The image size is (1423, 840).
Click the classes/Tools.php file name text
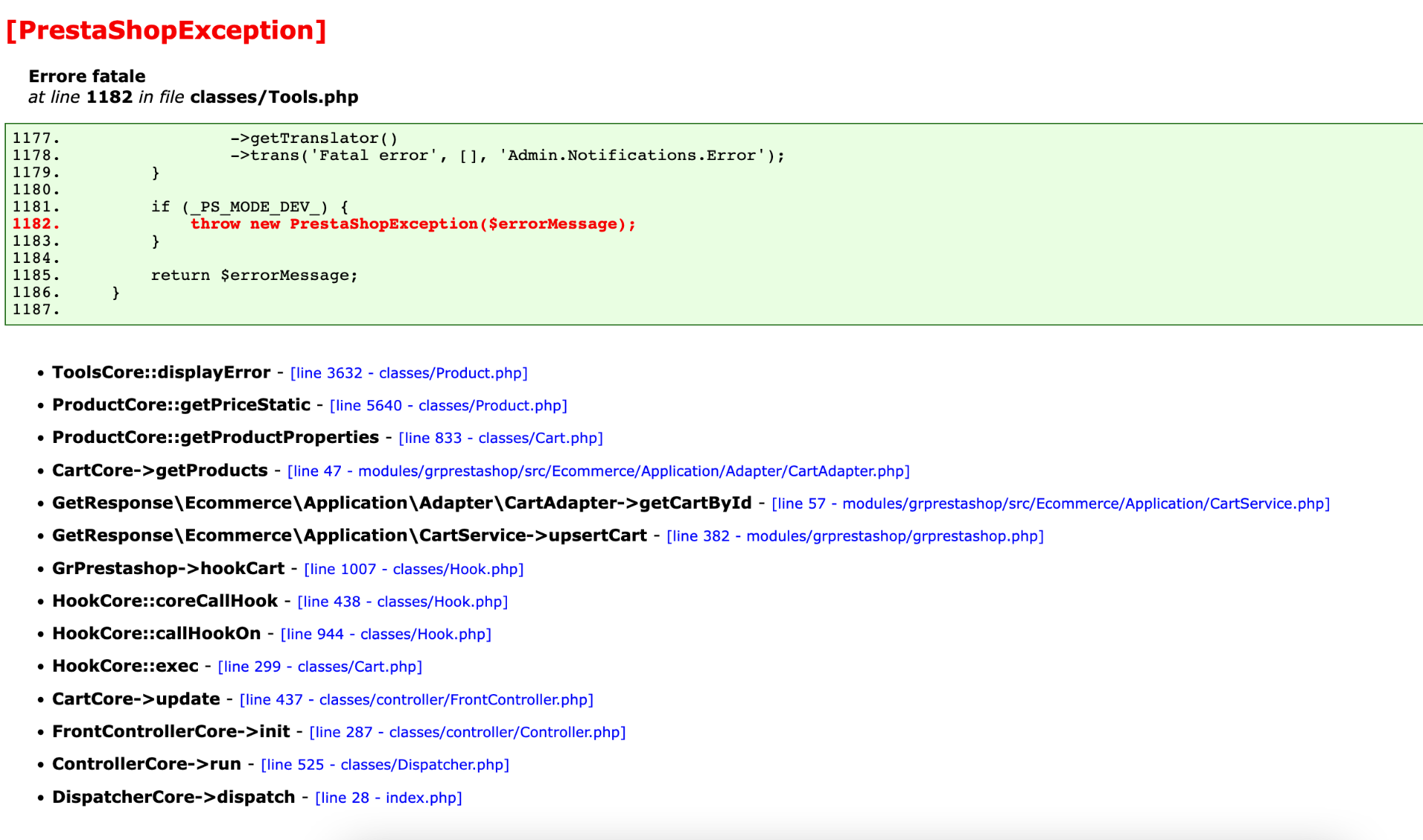point(273,97)
